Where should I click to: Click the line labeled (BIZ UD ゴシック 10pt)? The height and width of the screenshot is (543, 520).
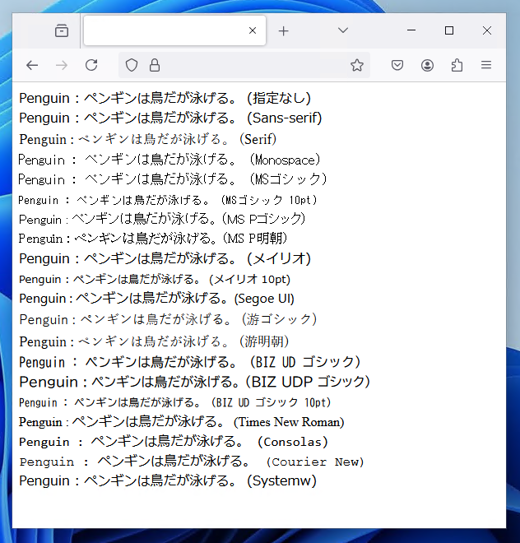[175, 402]
